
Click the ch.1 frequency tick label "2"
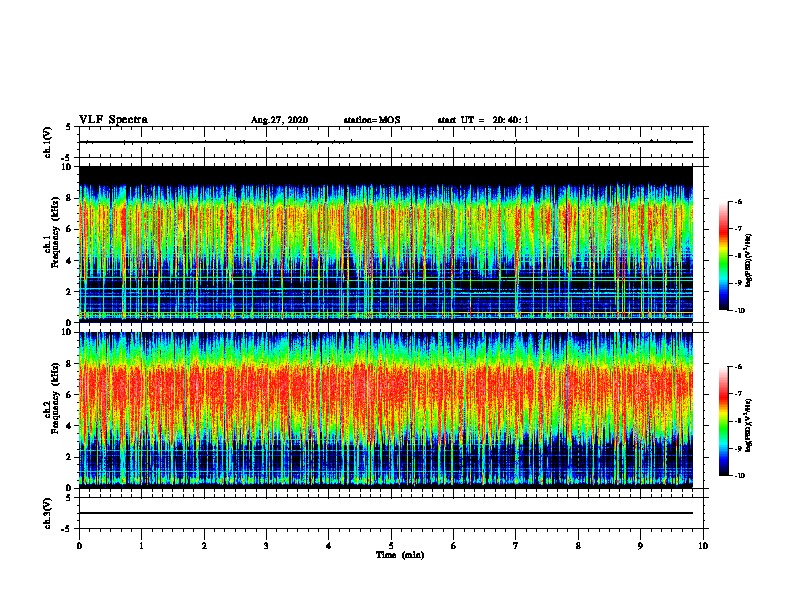pyautogui.click(x=69, y=291)
